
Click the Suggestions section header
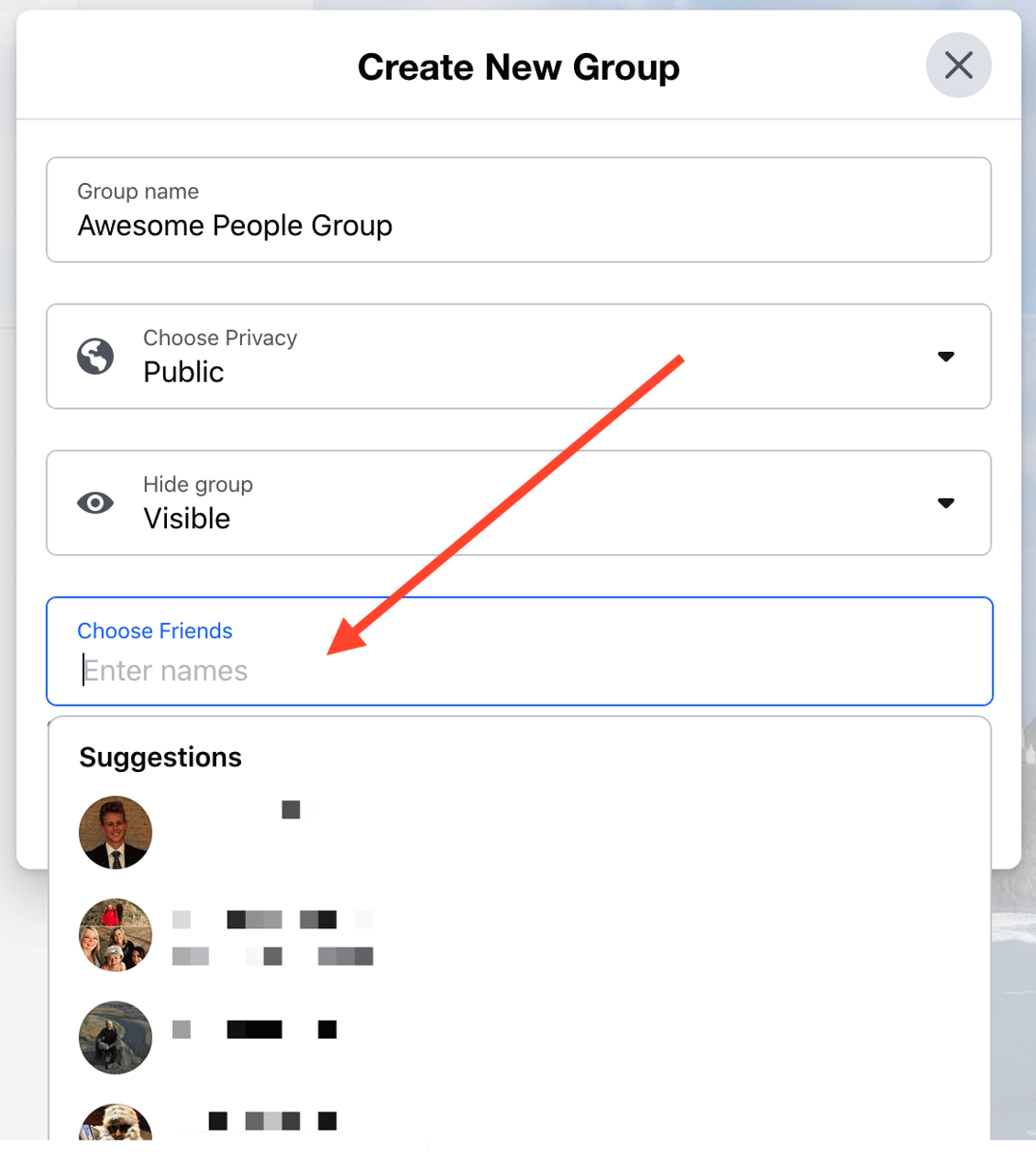pyautogui.click(x=159, y=757)
